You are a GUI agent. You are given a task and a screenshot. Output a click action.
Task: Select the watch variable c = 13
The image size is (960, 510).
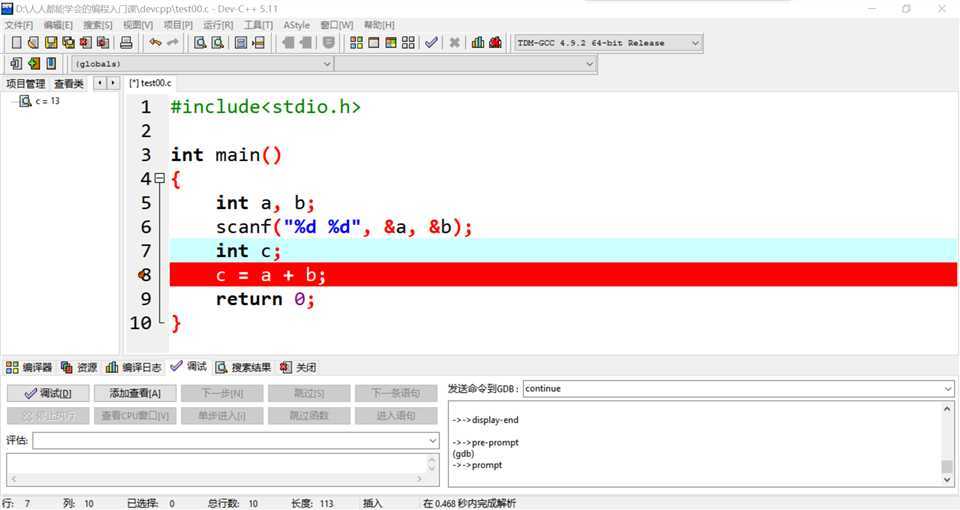[x=47, y=101]
